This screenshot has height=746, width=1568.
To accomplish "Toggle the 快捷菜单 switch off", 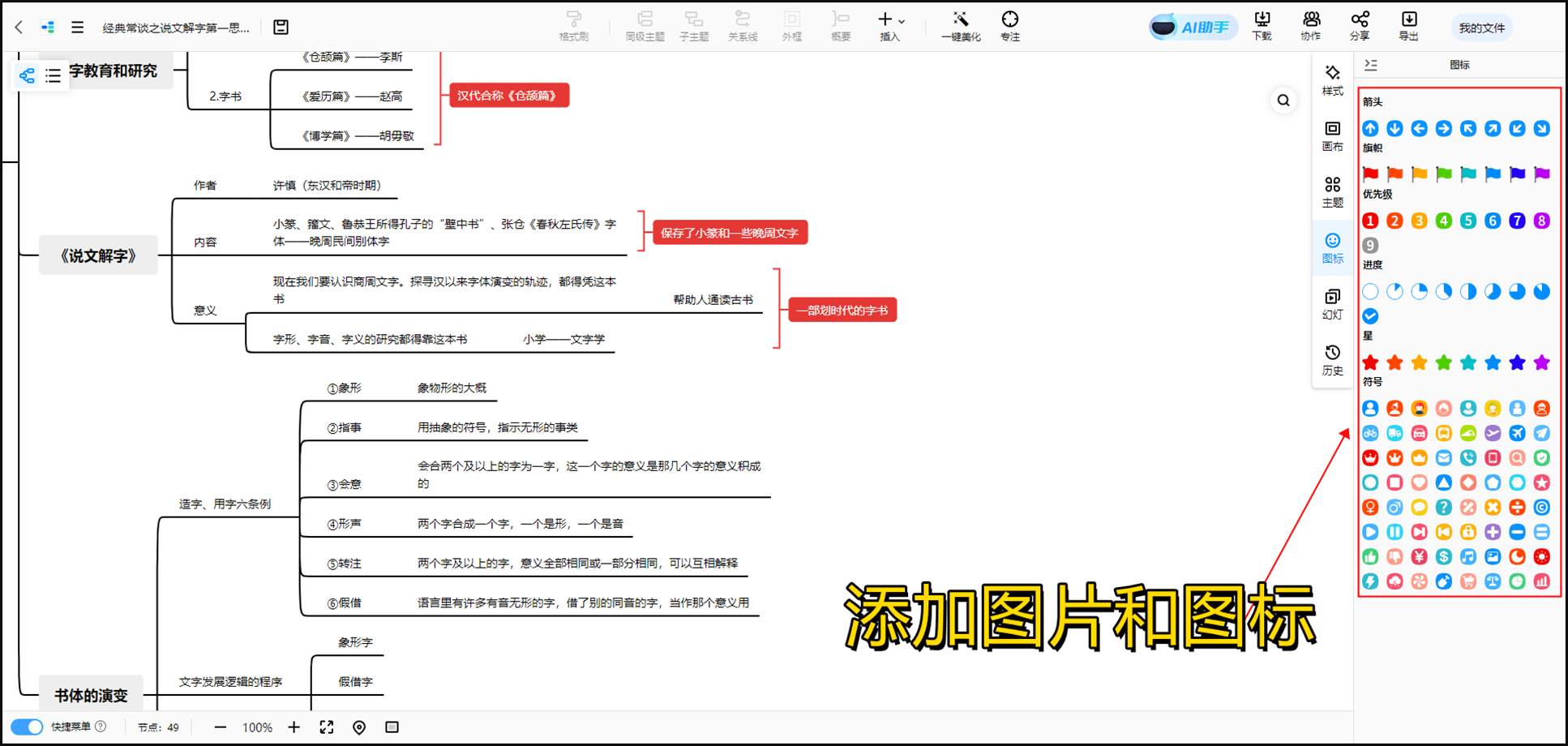I will (x=27, y=727).
